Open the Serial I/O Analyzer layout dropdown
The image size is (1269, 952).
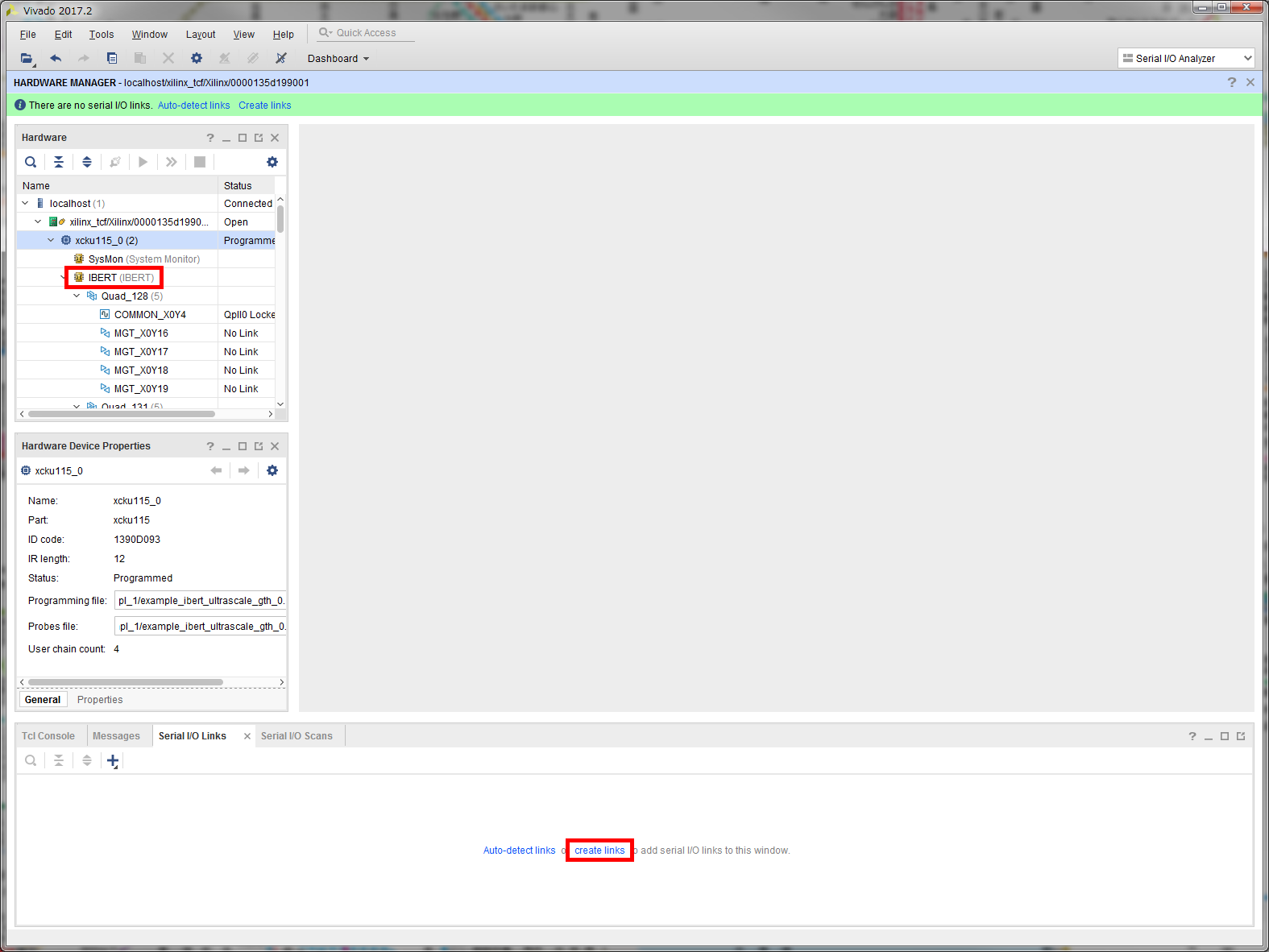tap(1187, 58)
